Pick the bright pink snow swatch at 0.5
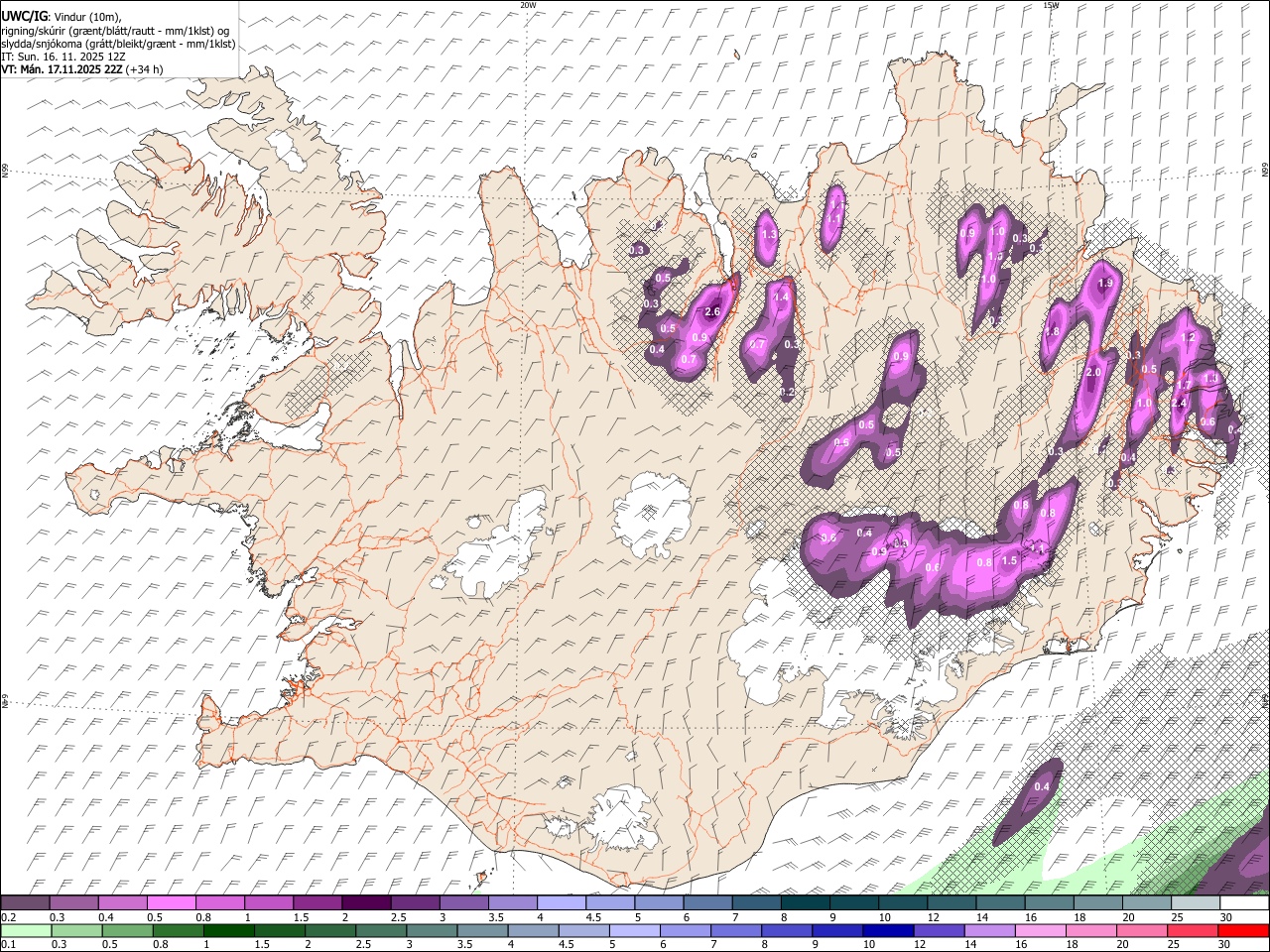 point(171,902)
